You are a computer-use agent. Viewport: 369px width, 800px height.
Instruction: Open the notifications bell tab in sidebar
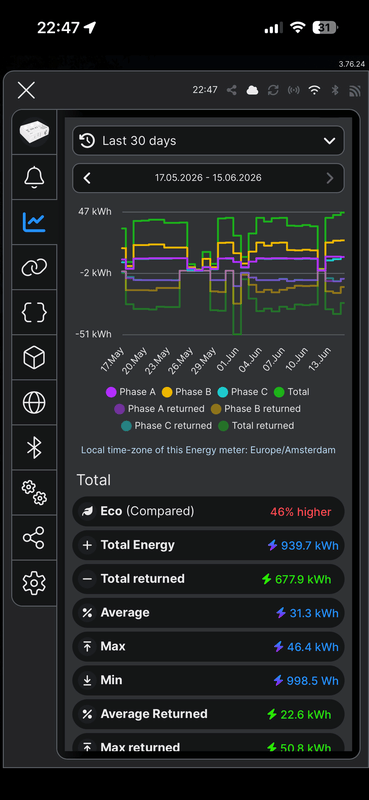(x=34, y=177)
